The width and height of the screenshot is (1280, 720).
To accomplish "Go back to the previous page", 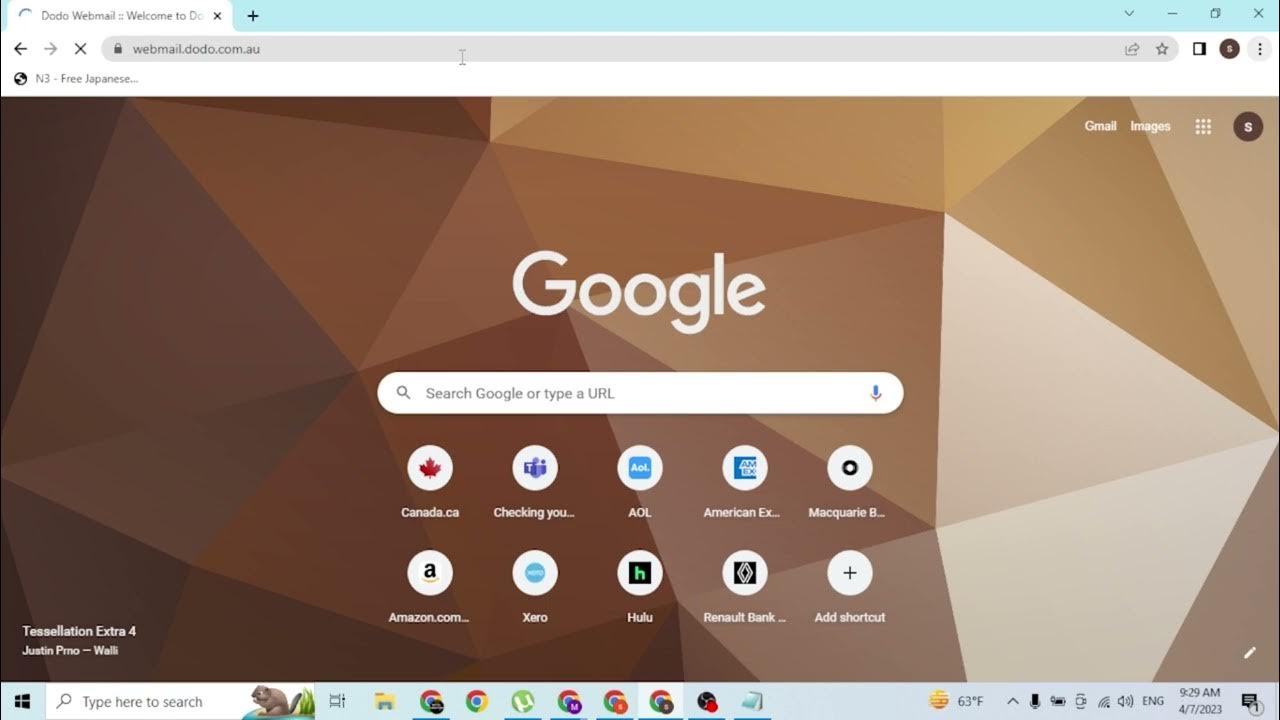I will (20, 49).
